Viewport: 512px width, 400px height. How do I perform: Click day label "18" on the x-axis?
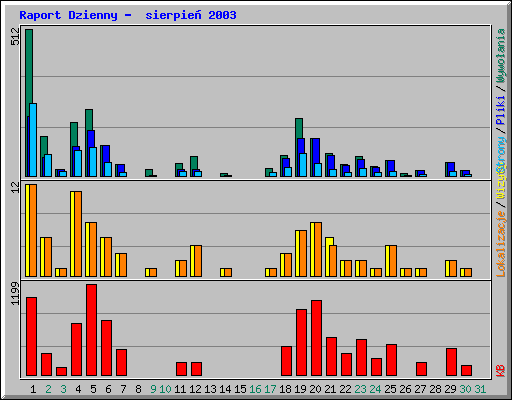(285, 389)
